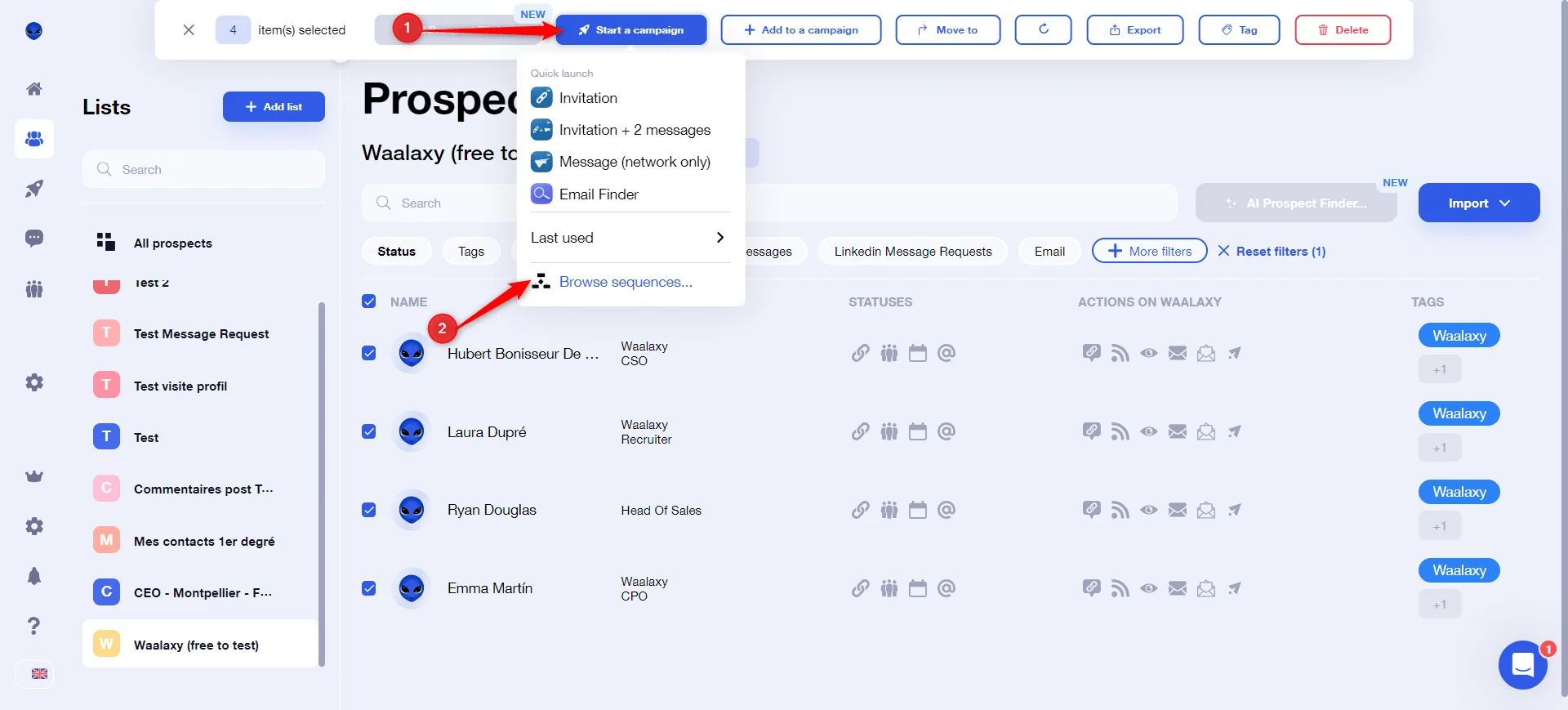Toggle profile visit eye for Emma Martín
Image resolution: width=1568 pixels, height=710 pixels.
click(x=1149, y=588)
